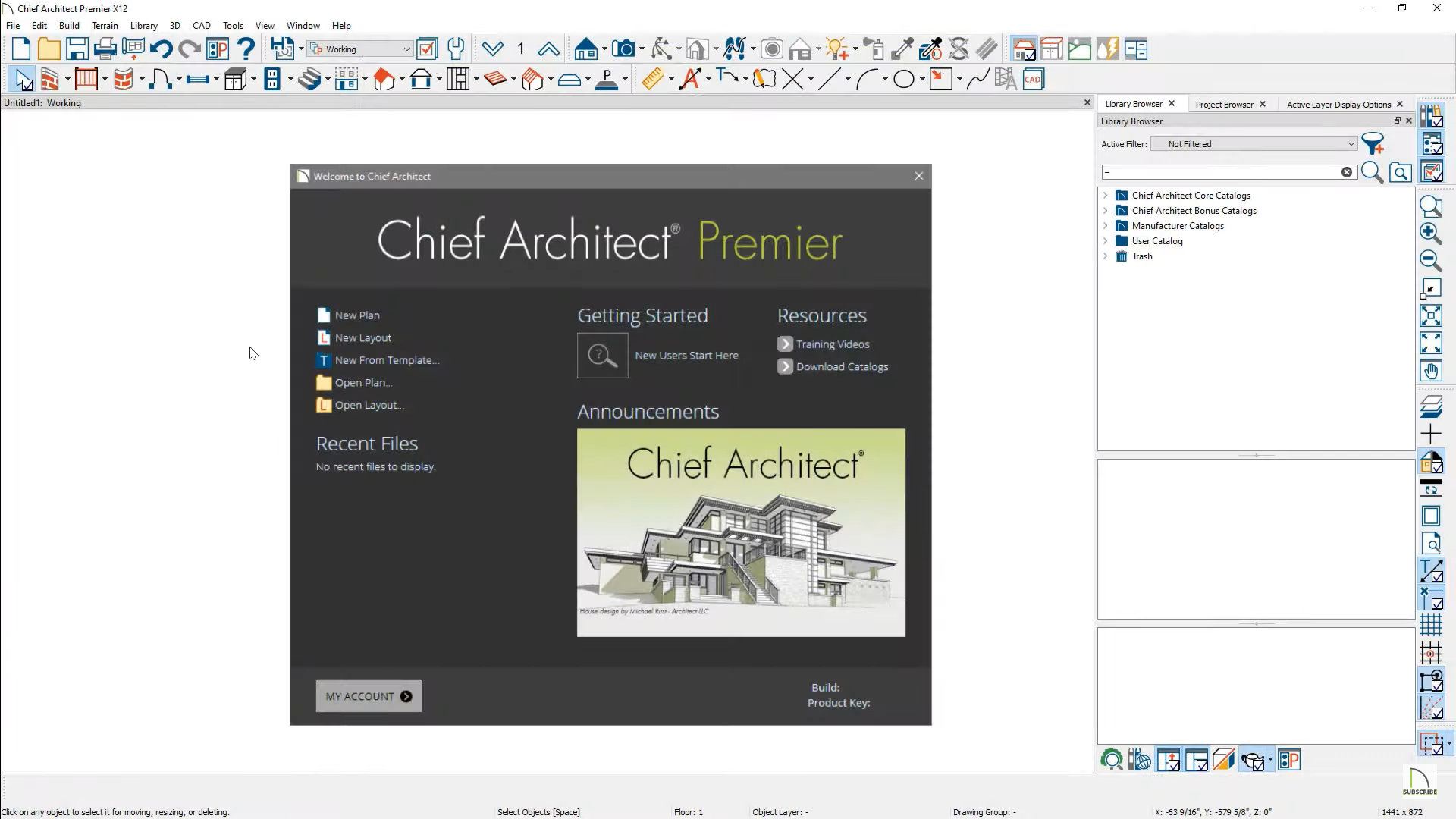Click the Camera view tool icon
The height and width of the screenshot is (819, 1456).
pyautogui.click(x=623, y=49)
